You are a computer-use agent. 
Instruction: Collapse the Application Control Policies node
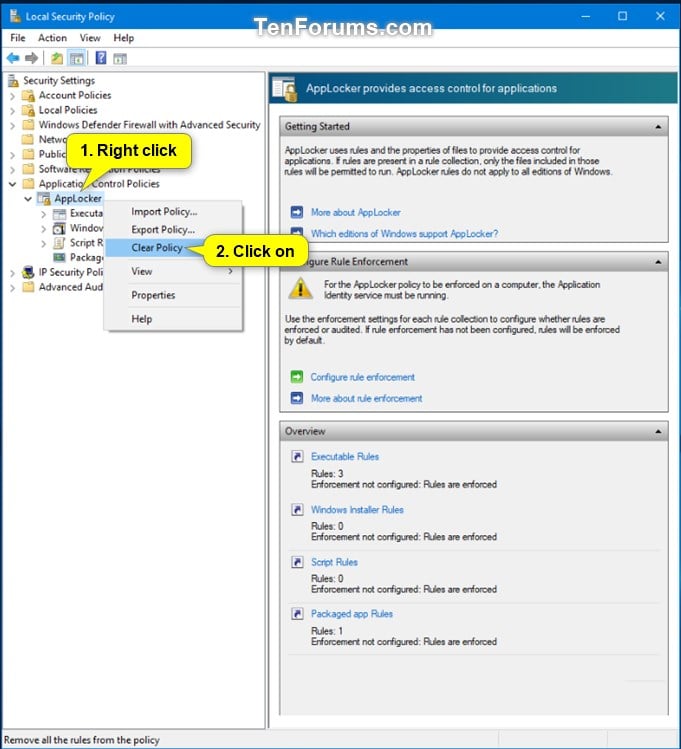pyautogui.click(x=12, y=184)
